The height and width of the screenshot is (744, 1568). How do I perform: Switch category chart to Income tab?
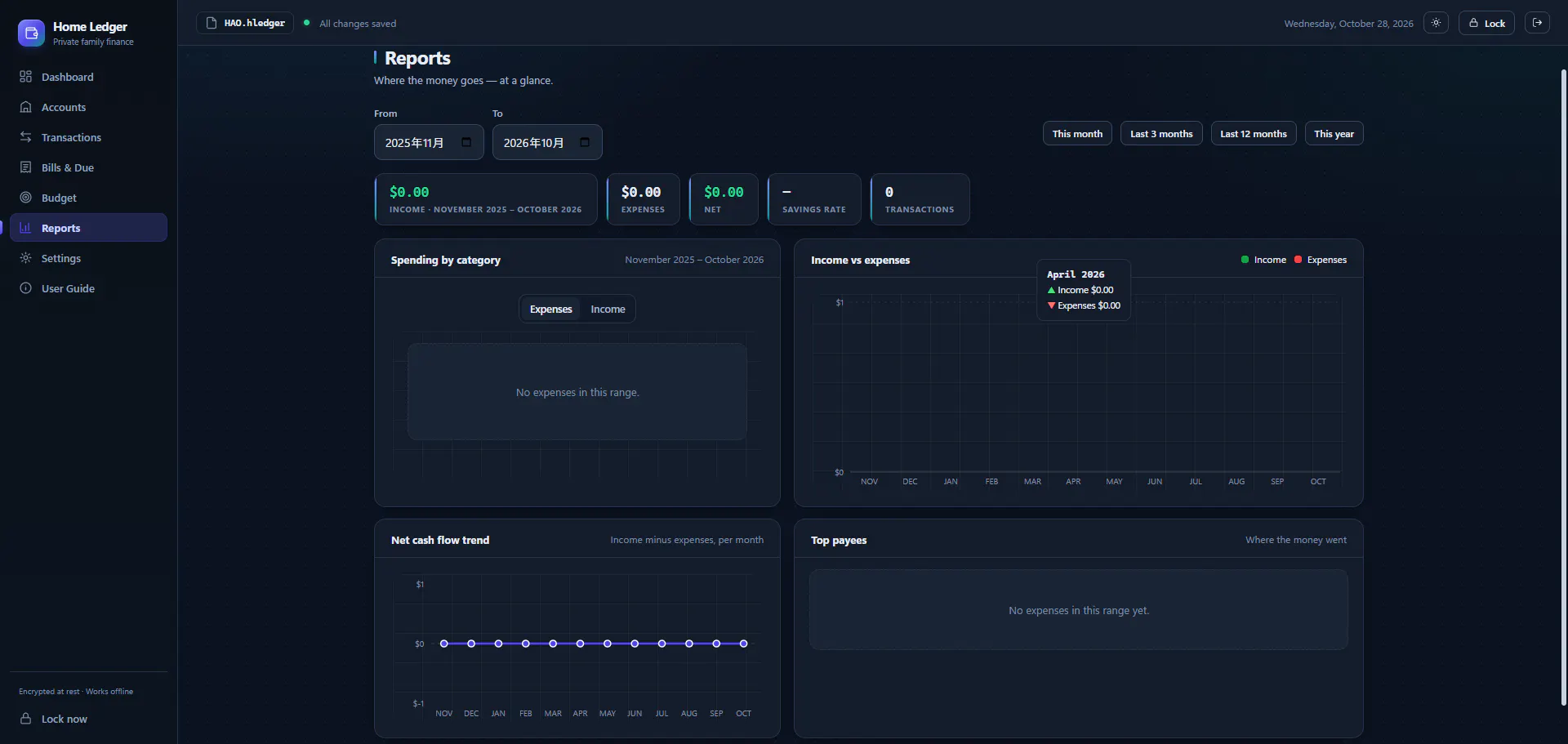click(x=608, y=309)
